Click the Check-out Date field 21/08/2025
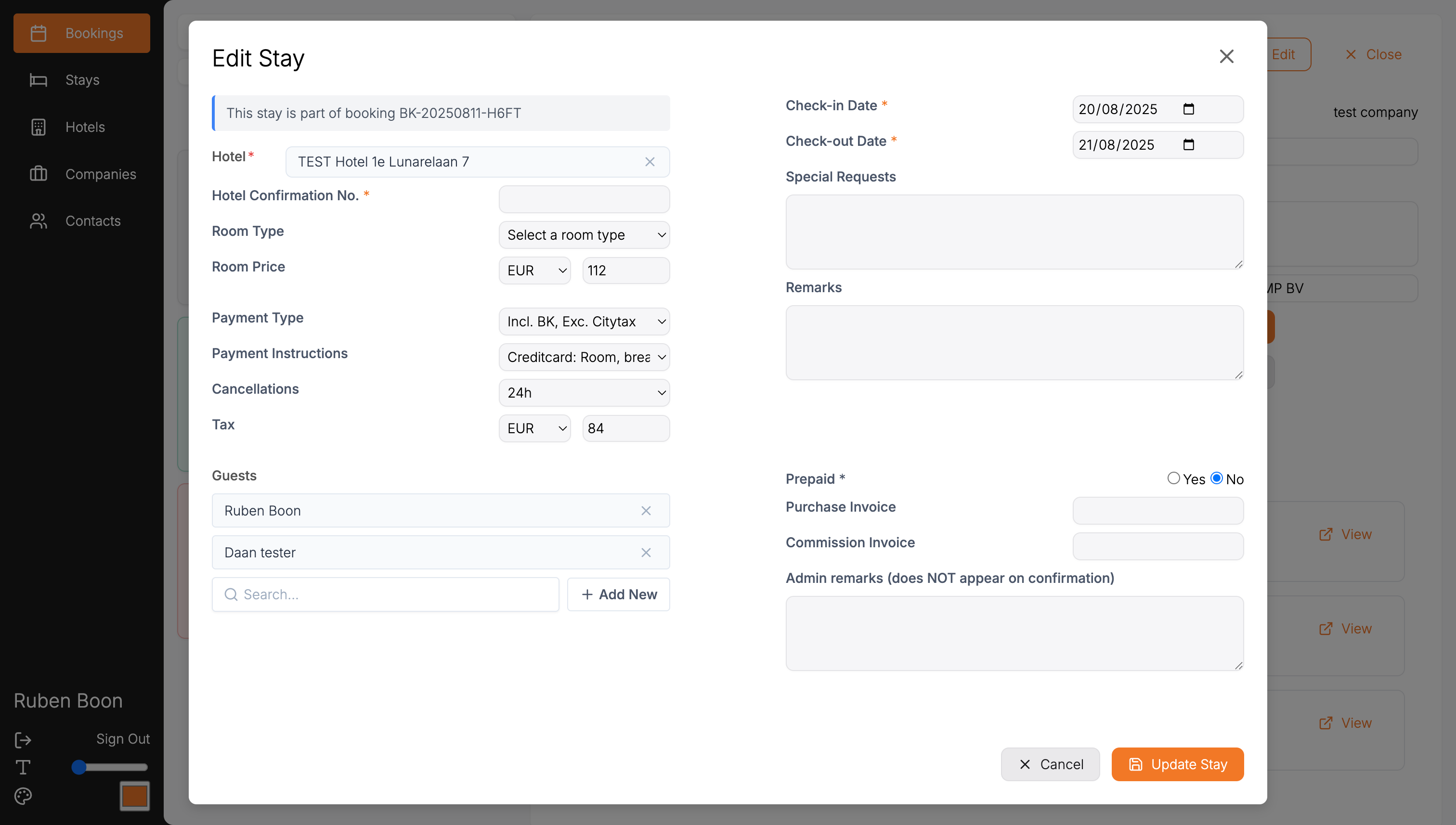Screen dimensions: 1456x825 1158,145
